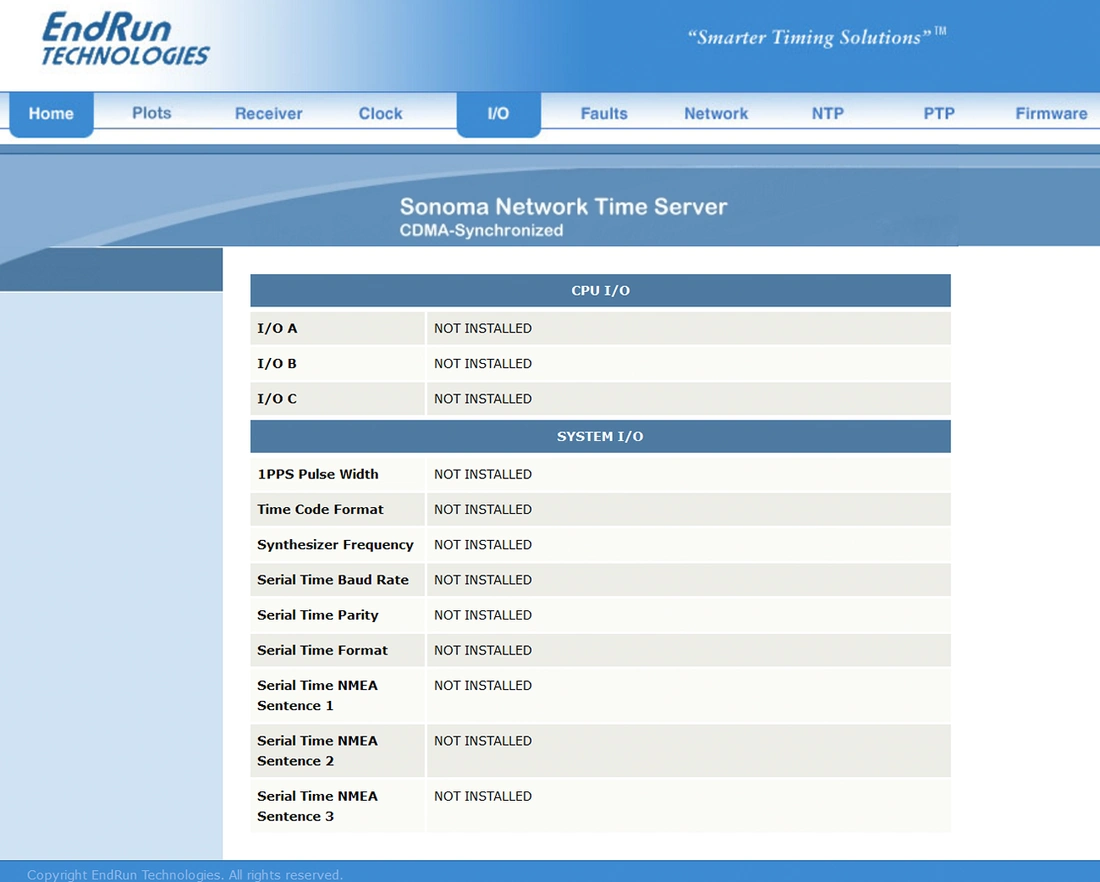Click the EndRun Technologies logo
The image size is (1100, 882).
click(125, 39)
